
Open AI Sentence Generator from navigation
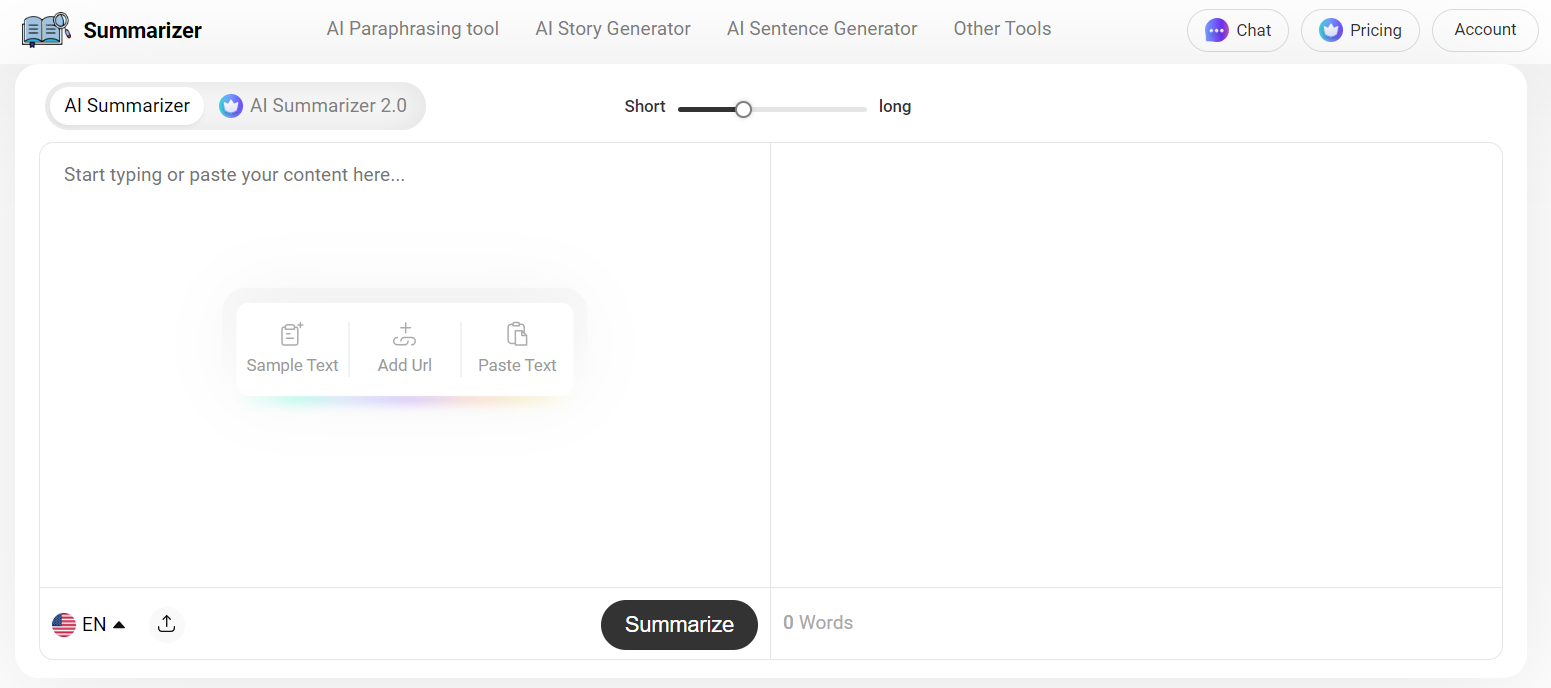click(822, 29)
